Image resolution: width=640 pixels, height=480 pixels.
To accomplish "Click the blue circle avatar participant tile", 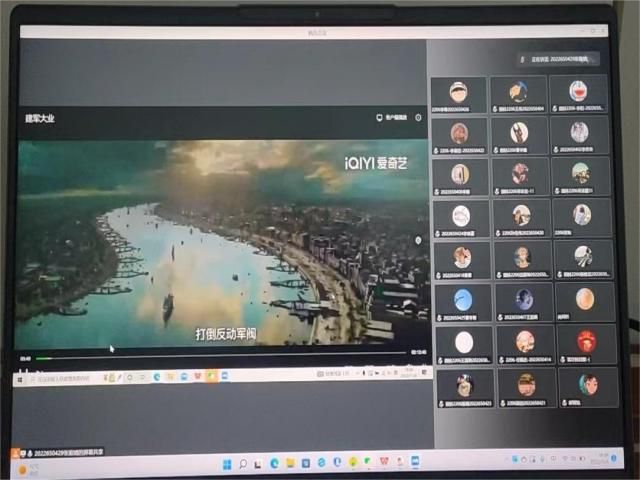I will (462, 299).
